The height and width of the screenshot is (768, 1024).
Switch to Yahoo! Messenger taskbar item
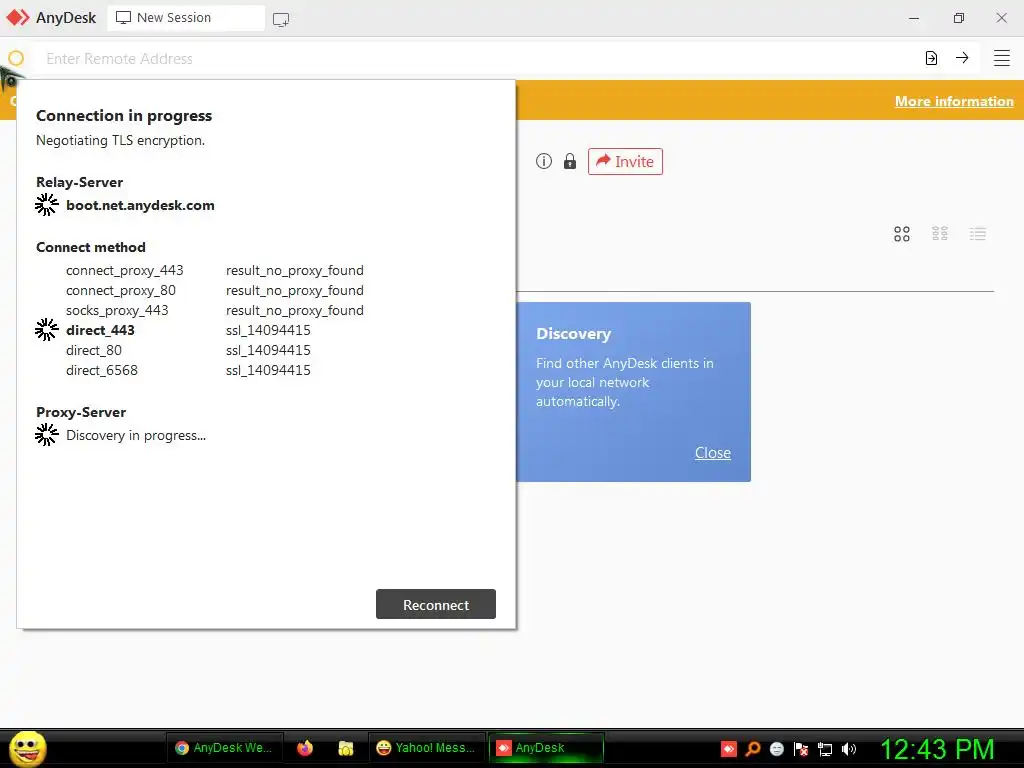426,748
